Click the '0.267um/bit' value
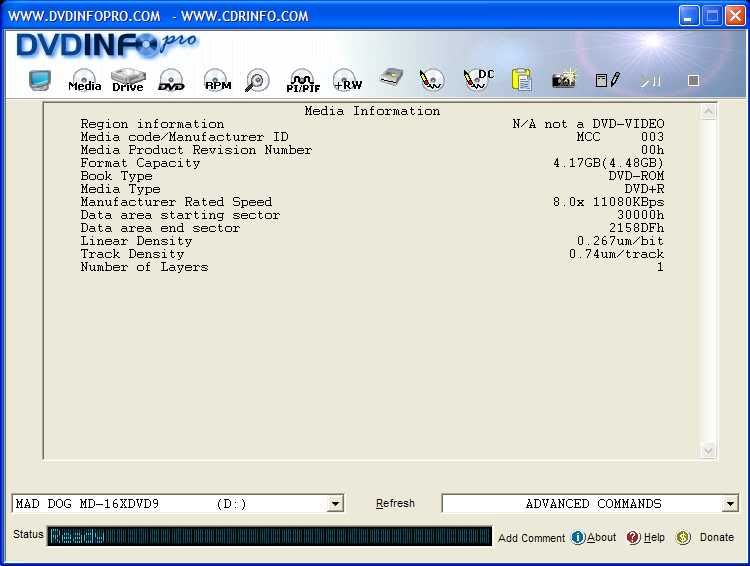 [620, 241]
